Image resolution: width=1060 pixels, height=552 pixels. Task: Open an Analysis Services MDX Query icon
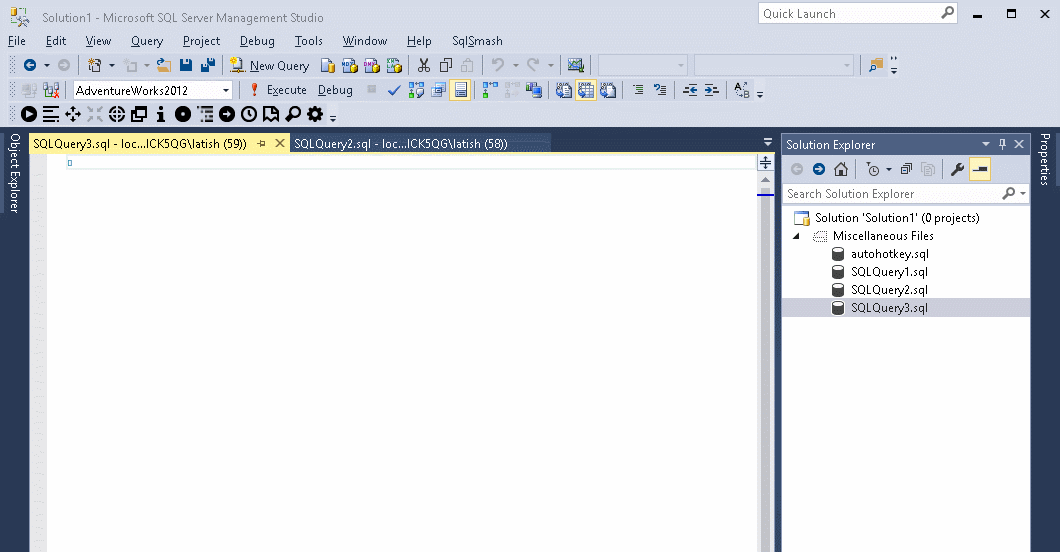(350, 66)
